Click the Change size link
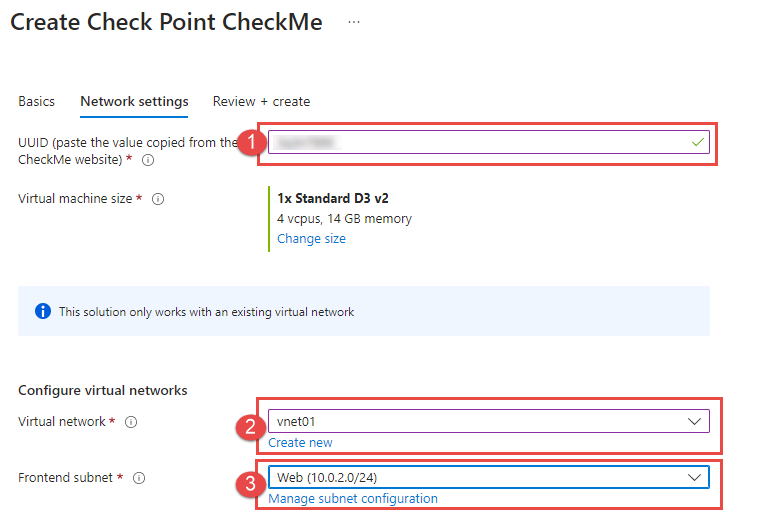 click(312, 238)
